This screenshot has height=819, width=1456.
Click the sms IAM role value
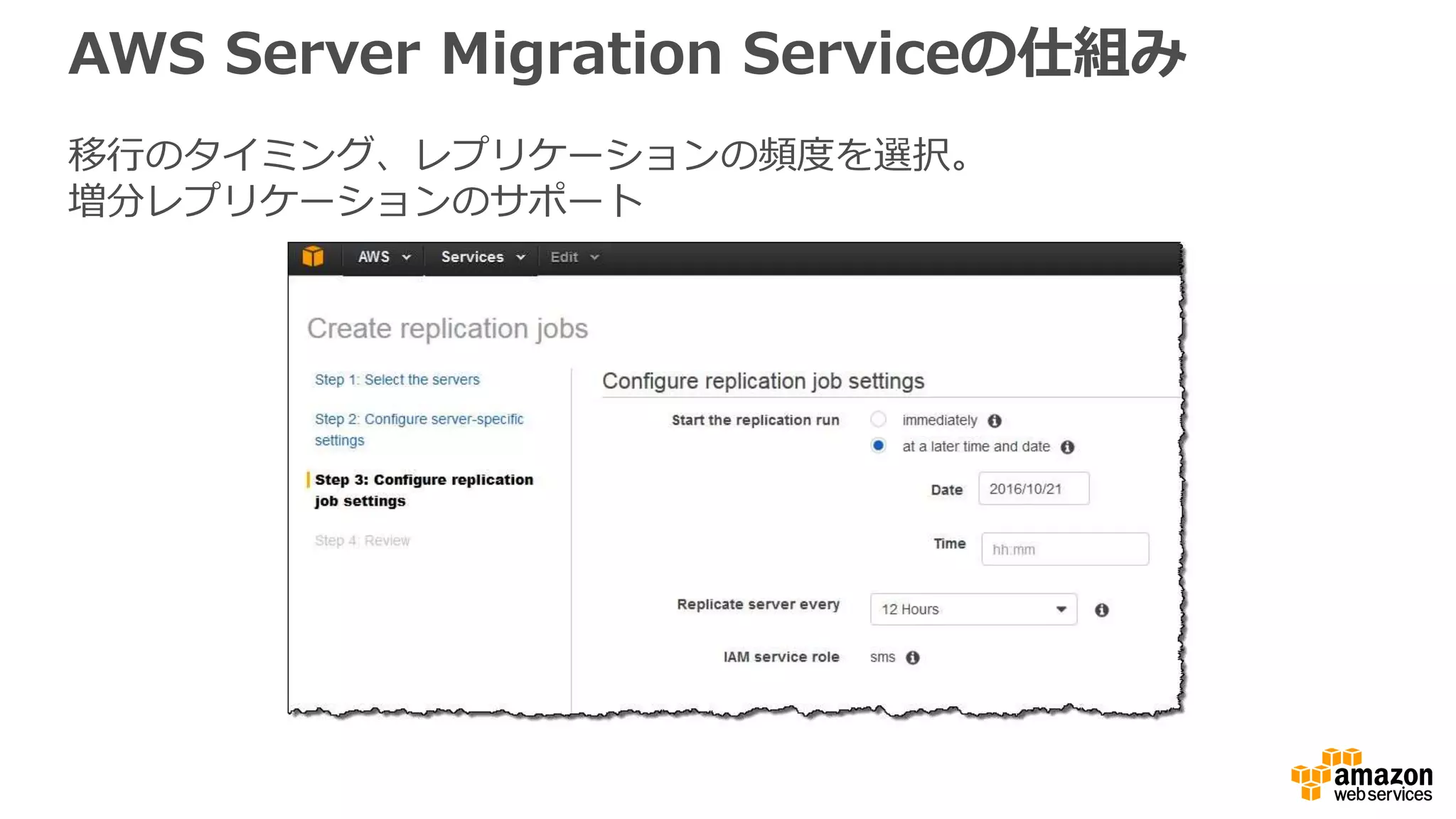tap(882, 658)
